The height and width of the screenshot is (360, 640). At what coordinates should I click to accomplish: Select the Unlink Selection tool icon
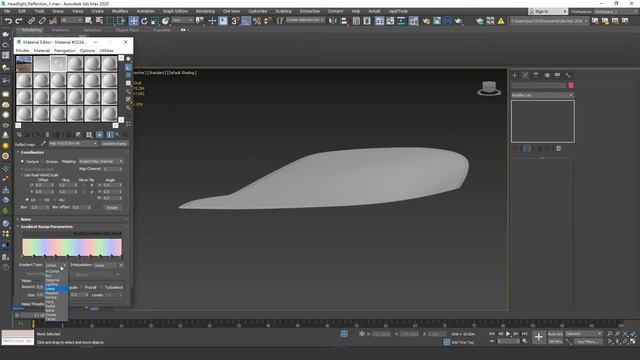coord(42,21)
